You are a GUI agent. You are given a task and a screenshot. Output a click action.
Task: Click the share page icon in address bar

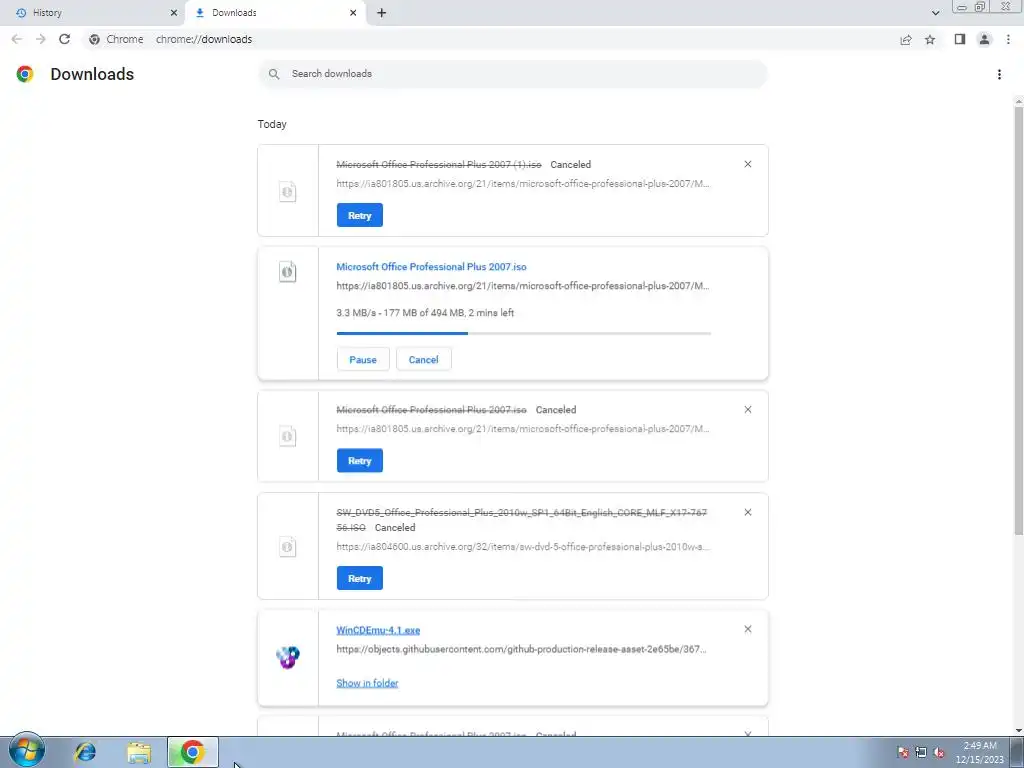(906, 40)
